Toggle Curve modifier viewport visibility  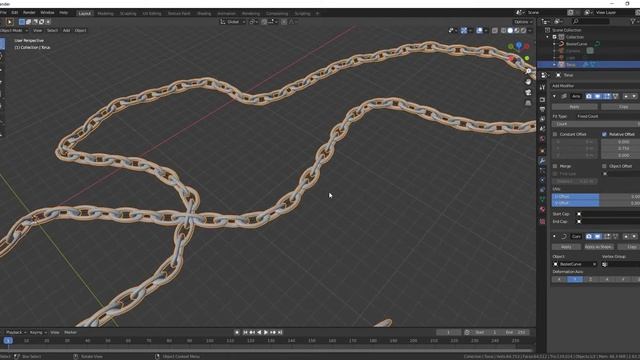[x=598, y=236]
